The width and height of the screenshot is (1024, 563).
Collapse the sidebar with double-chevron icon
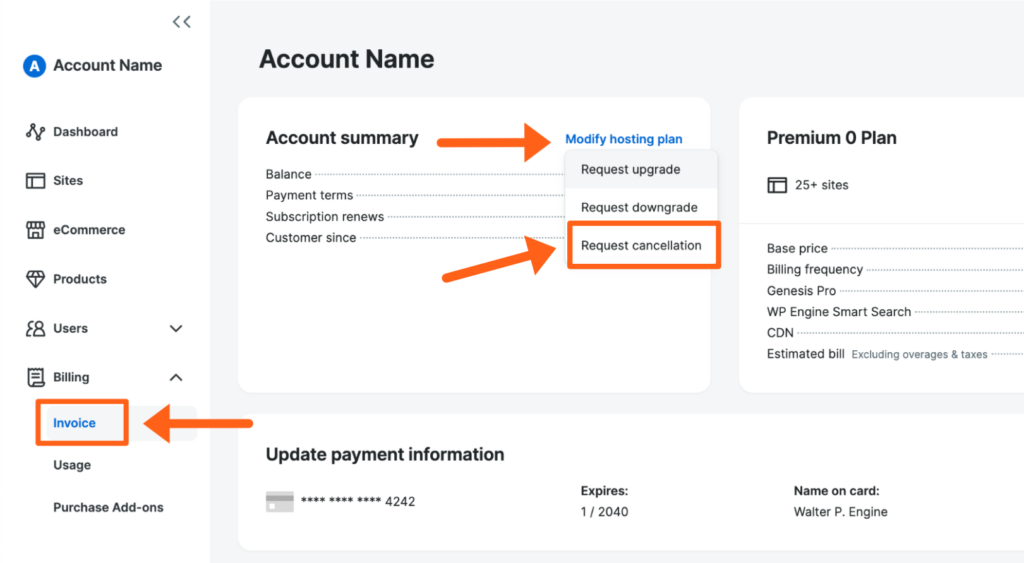[x=181, y=22]
